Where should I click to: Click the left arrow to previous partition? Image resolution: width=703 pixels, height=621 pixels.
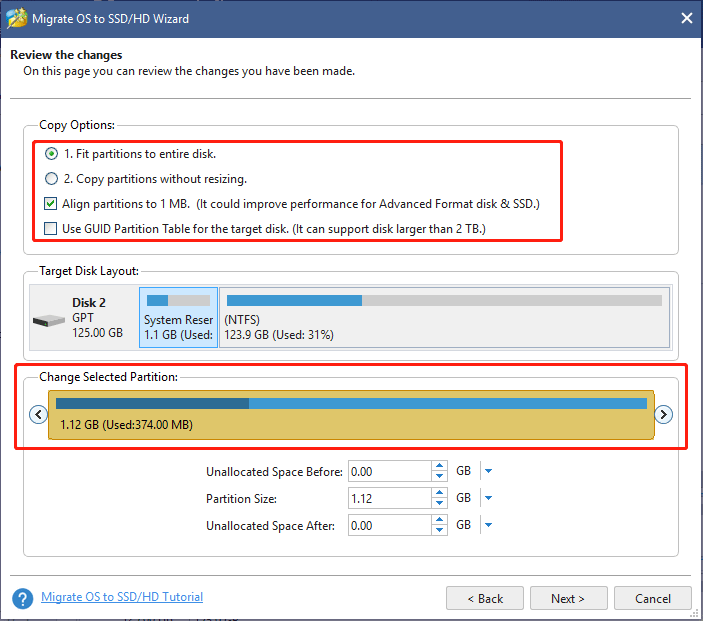[x=38, y=414]
